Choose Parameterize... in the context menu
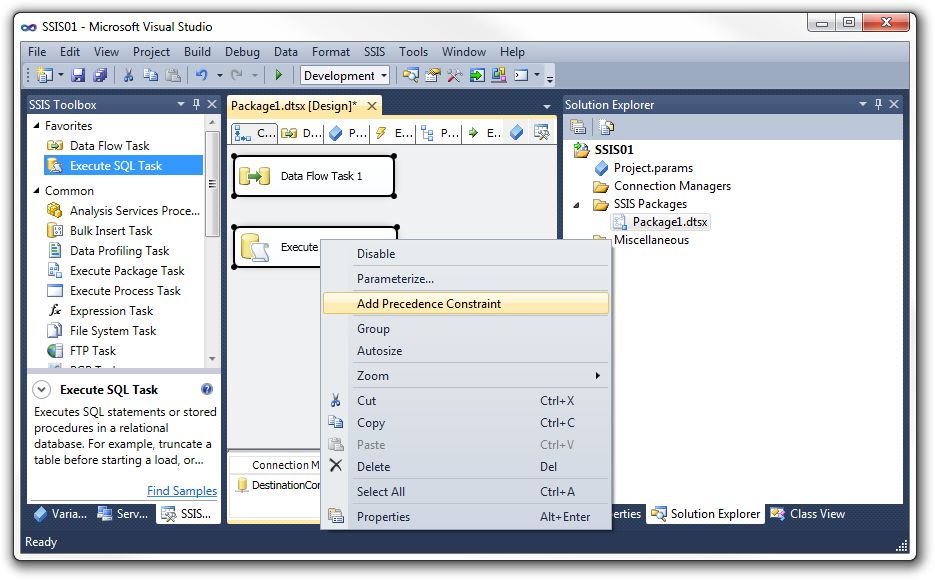This screenshot has width=935, height=580. [x=466, y=278]
